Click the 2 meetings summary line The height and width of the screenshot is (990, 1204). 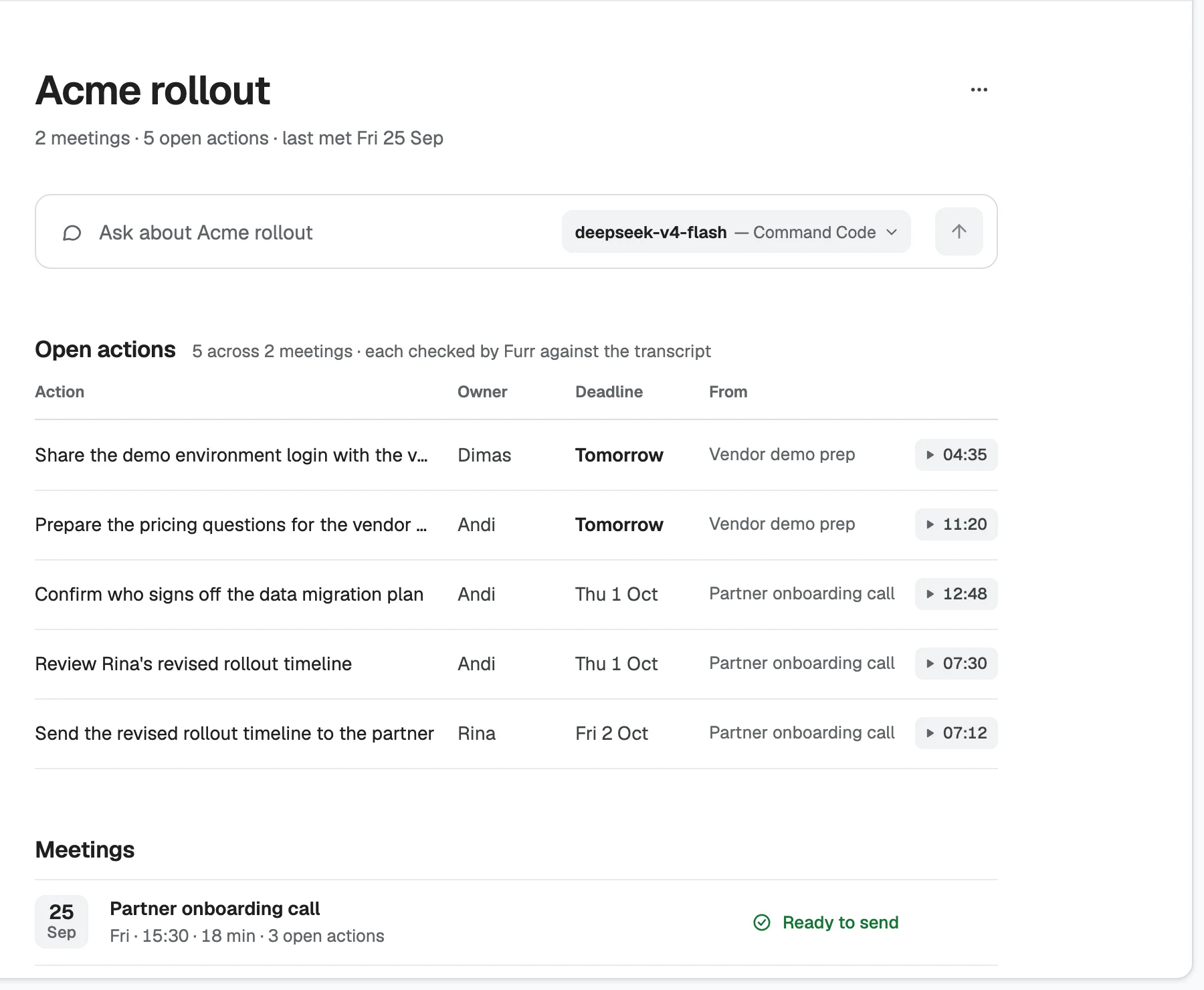[239, 138]
